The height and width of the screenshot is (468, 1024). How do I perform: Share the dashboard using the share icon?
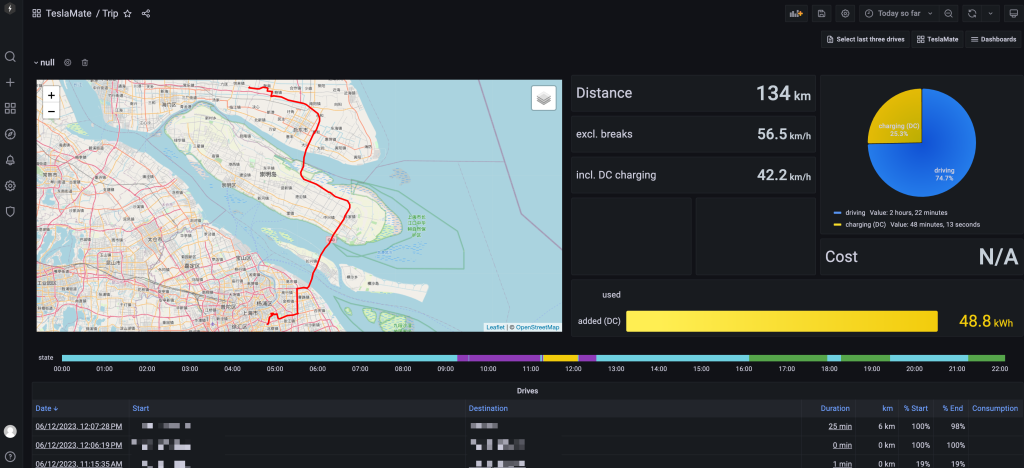tap(146, 14)
